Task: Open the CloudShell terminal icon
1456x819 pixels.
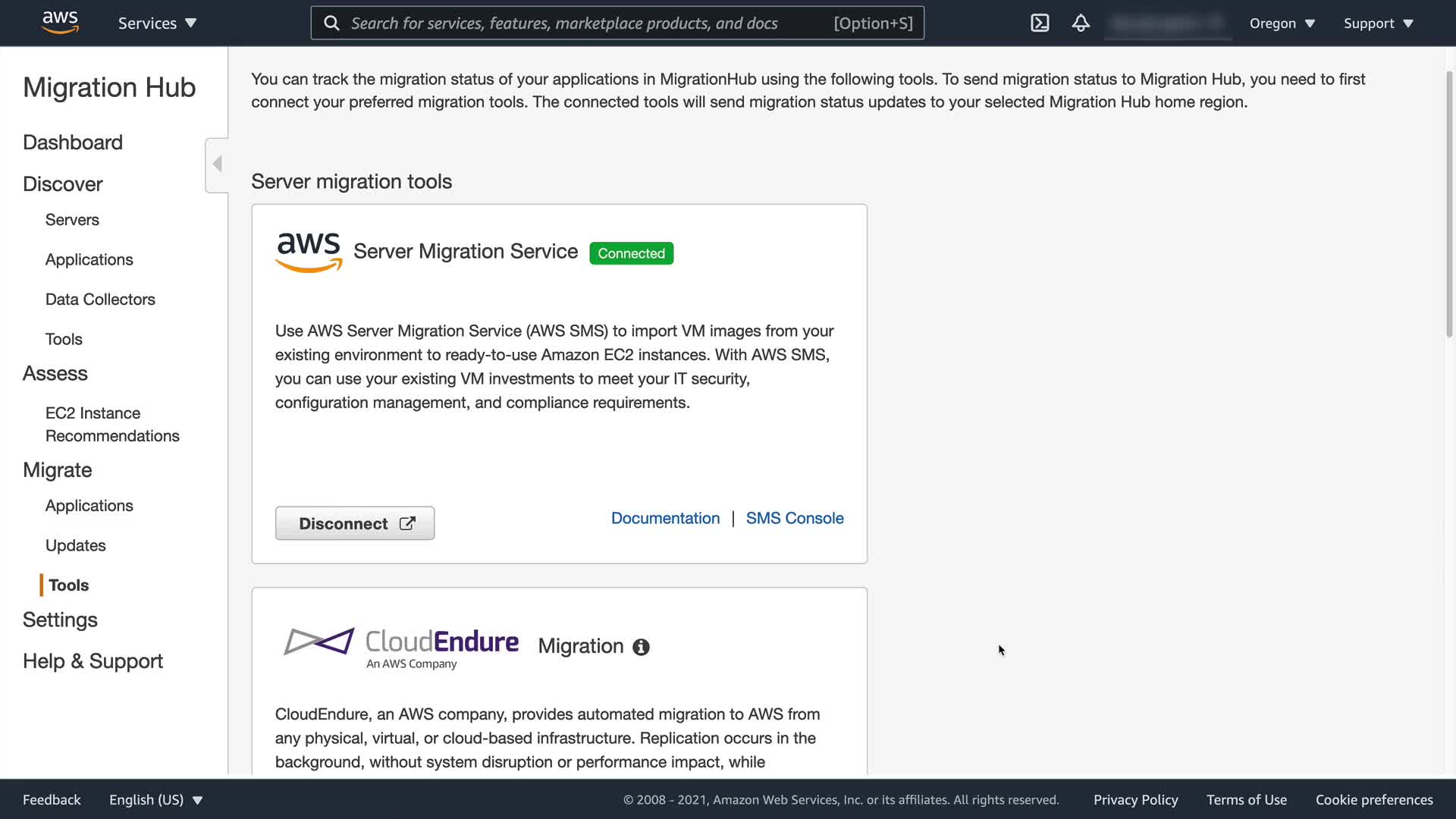Action: point(1040,23)
